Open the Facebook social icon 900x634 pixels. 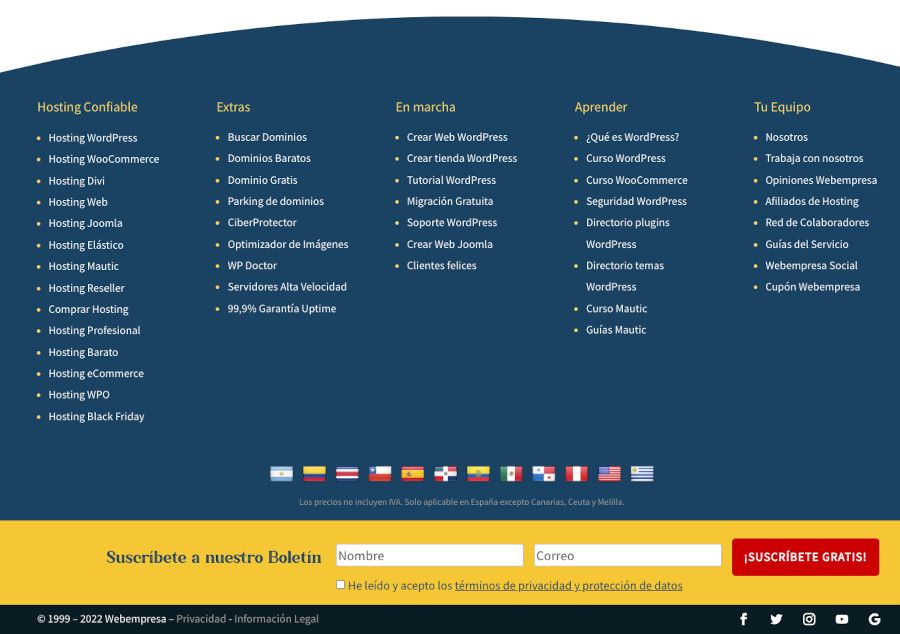pyautogui.click(x=743, y=619)
